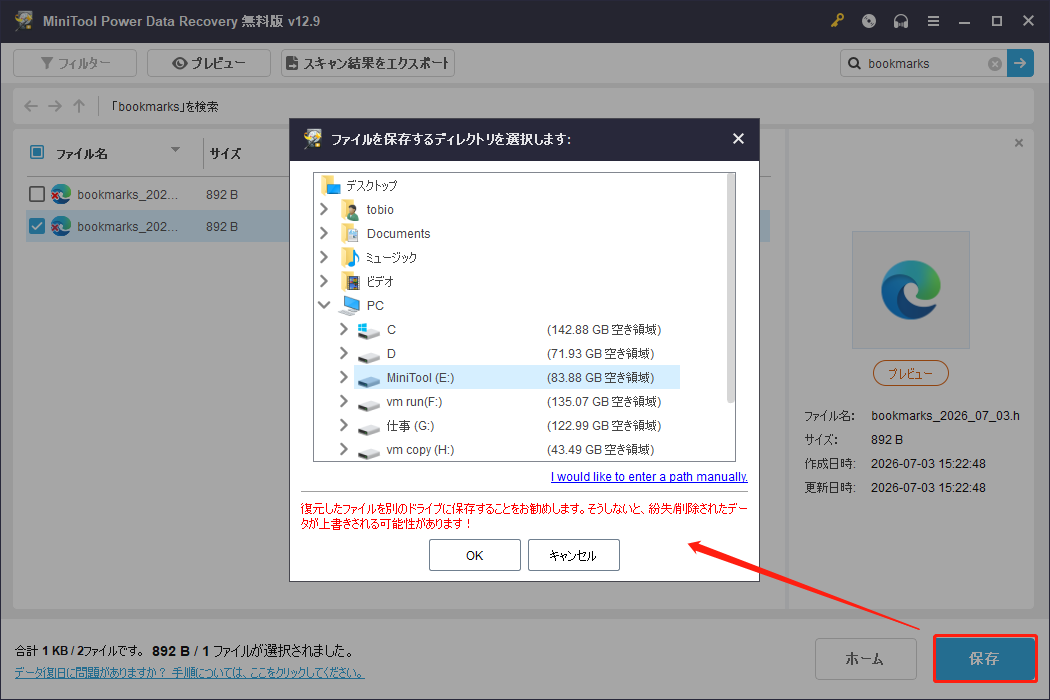Toggle the select-all header checkbox
Viewport: 1050px width, 700px height.
coord(37,153)
